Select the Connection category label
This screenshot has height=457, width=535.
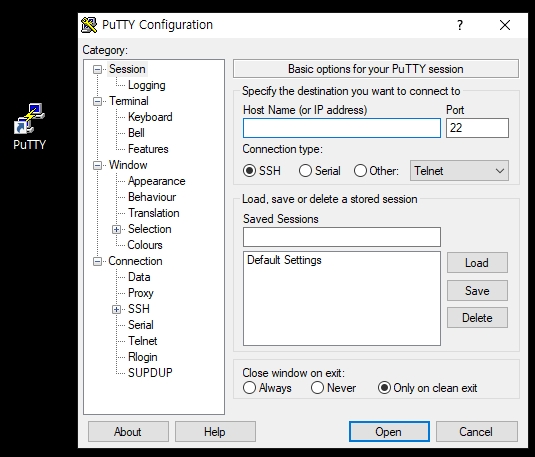[x=135, y=261]
